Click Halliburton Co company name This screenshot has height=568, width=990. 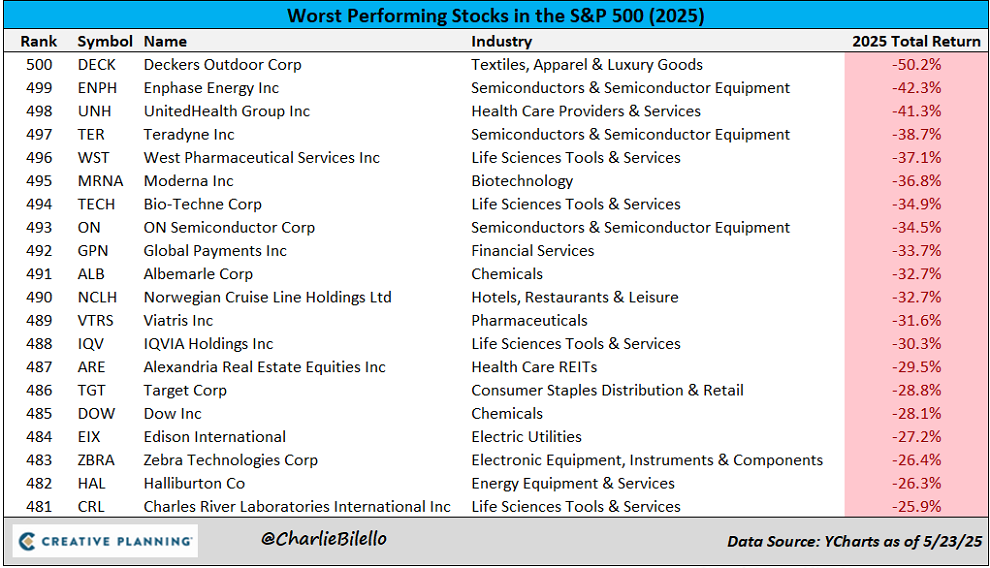pos(194,483)
